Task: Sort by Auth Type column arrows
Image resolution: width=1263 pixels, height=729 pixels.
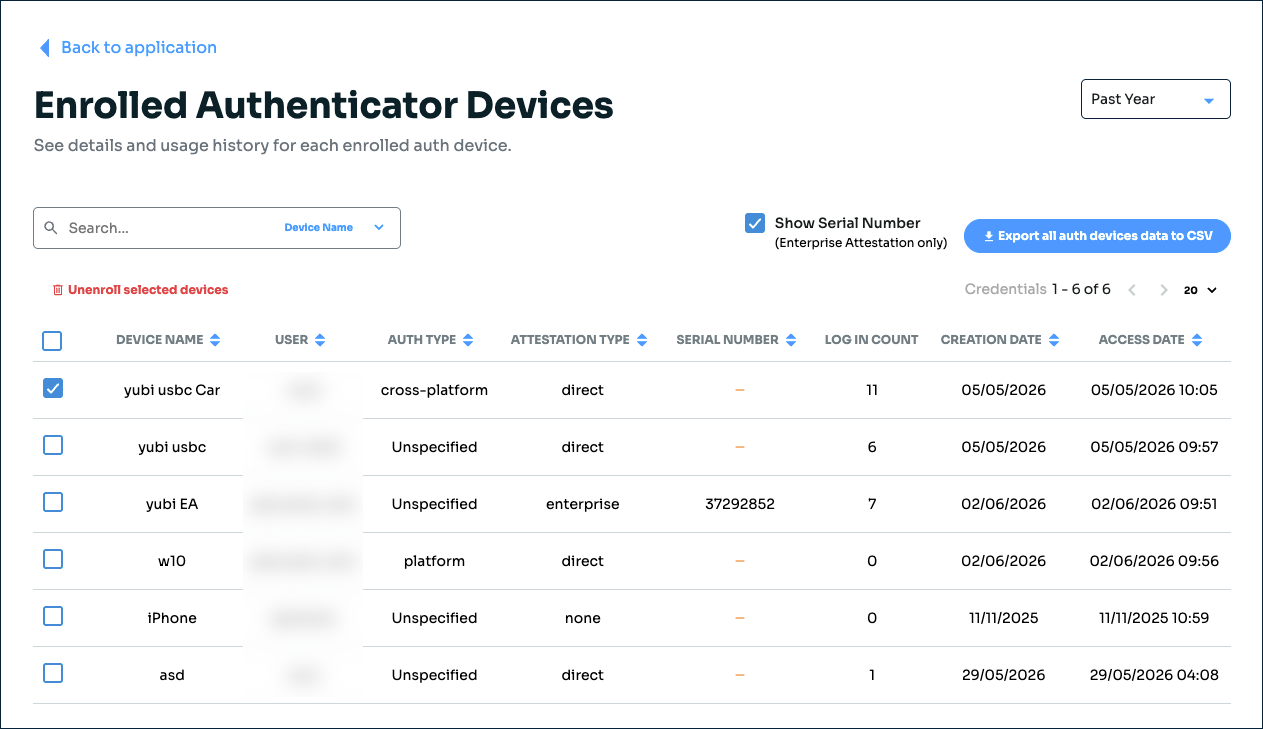Action: tap(468, 340)
